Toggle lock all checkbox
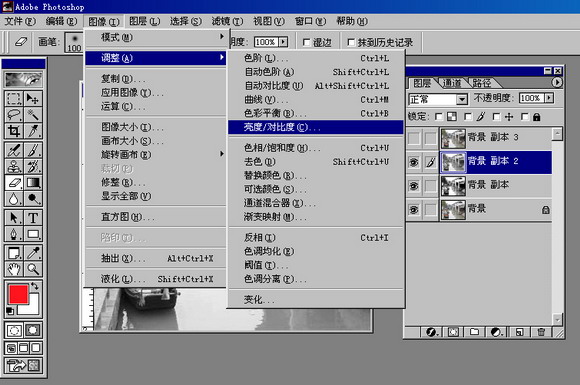Image resolution: width=580 pixels, height=385 pixels. point(524,117)
